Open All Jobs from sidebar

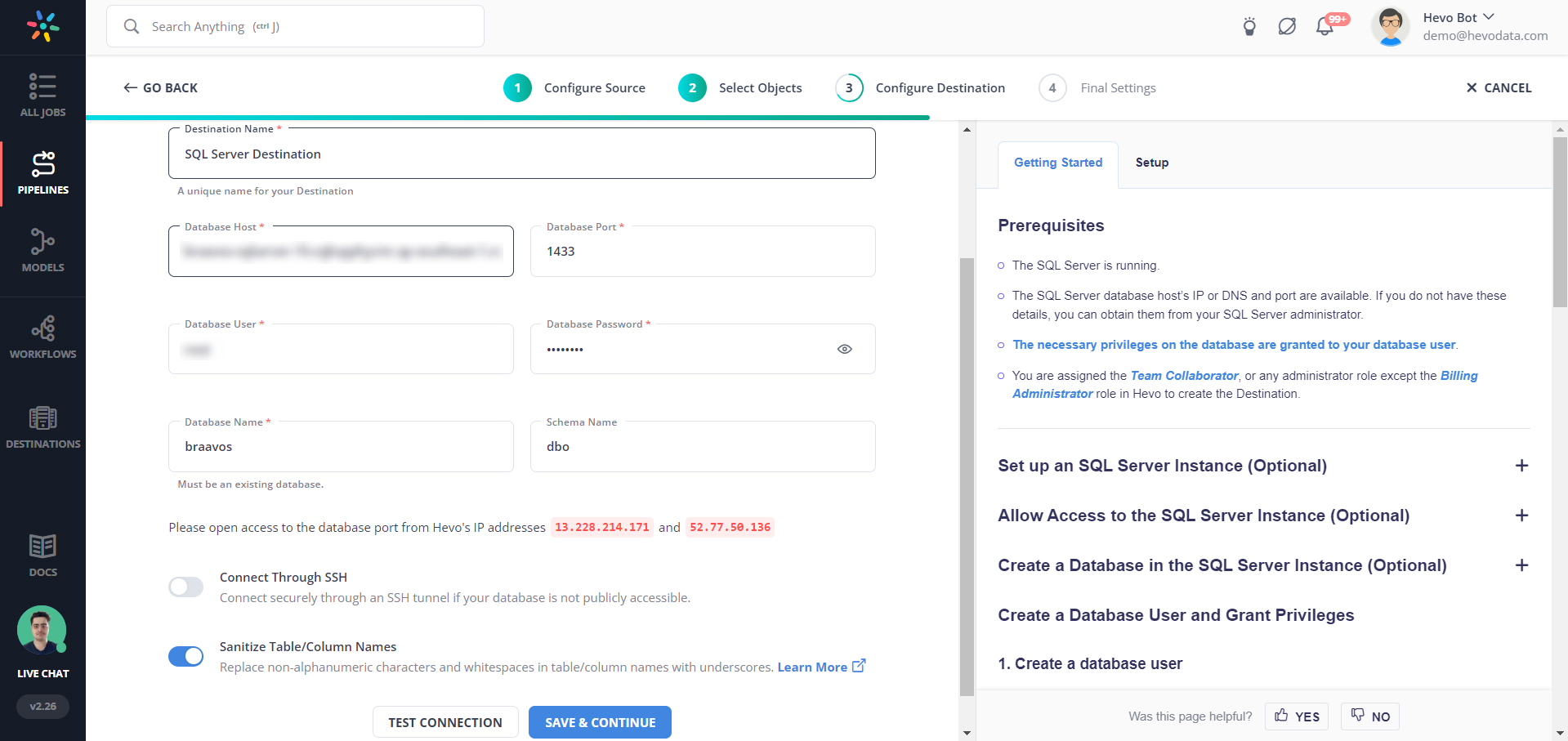coord(42,96)
